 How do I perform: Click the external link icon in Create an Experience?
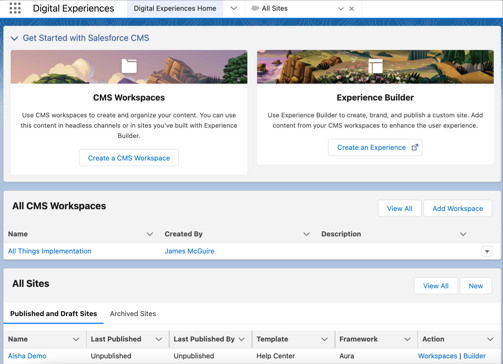414,147
